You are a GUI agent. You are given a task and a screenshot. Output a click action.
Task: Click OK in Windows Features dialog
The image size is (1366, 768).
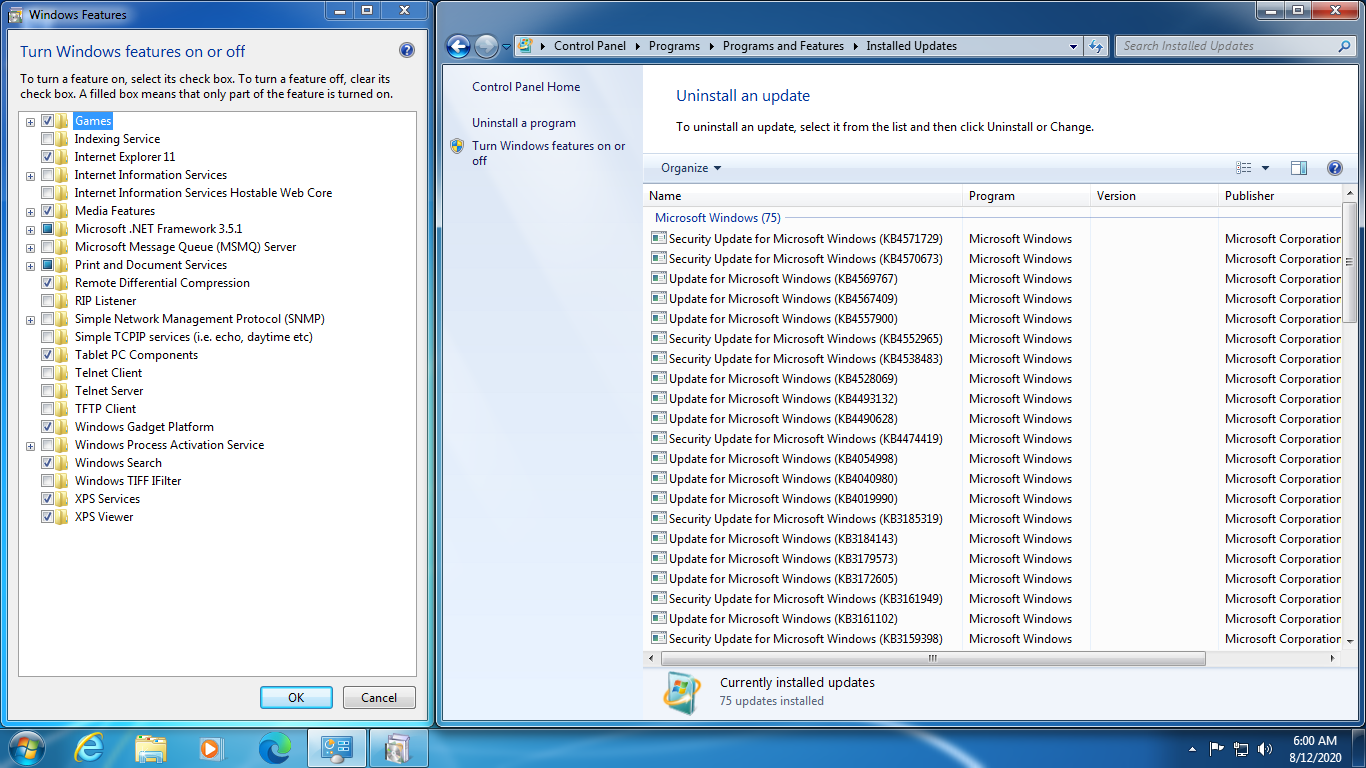pos(296,698)
